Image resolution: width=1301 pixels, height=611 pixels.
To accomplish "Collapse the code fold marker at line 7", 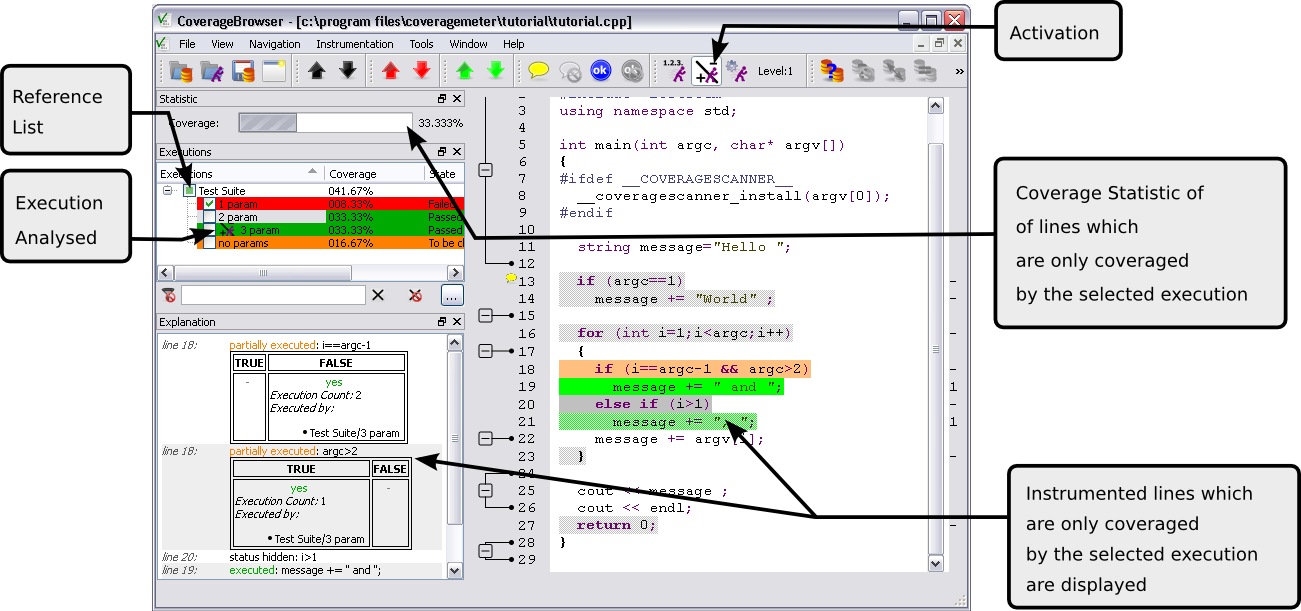I will (x=486, y=170).
